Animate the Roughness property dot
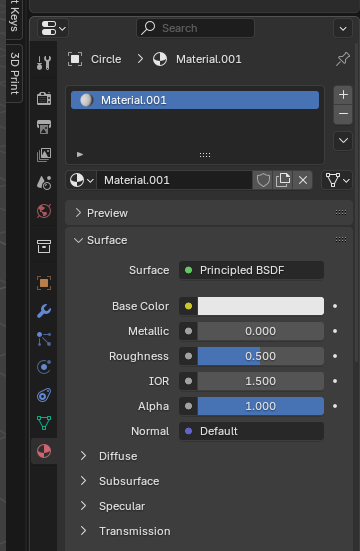360x551 pixels. 335,356
